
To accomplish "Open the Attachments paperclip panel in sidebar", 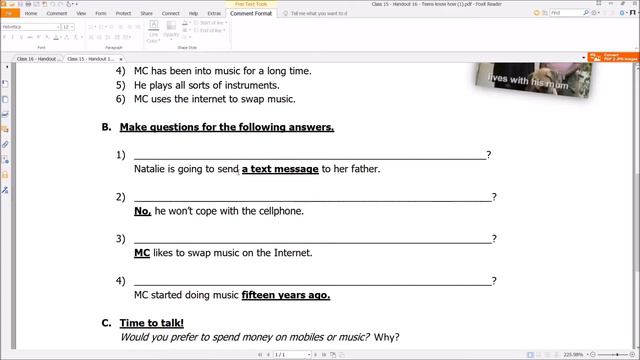I will (5, 144).
